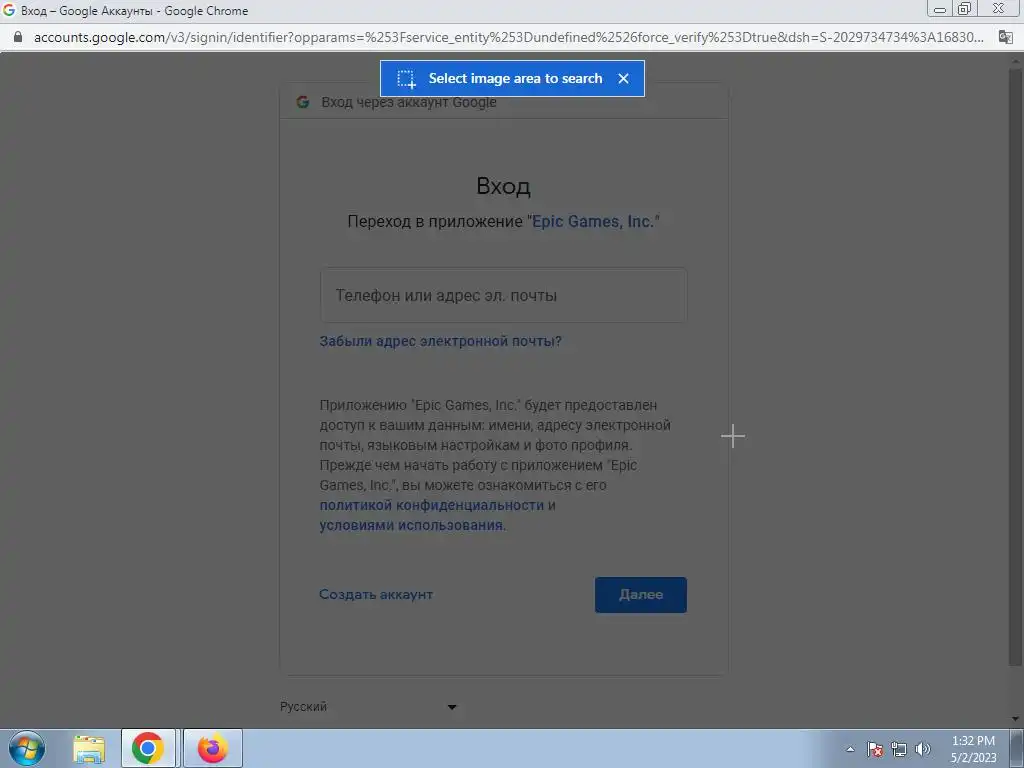
Task: Close the 'Select image area to search' banner
Action: pos(623,78)
